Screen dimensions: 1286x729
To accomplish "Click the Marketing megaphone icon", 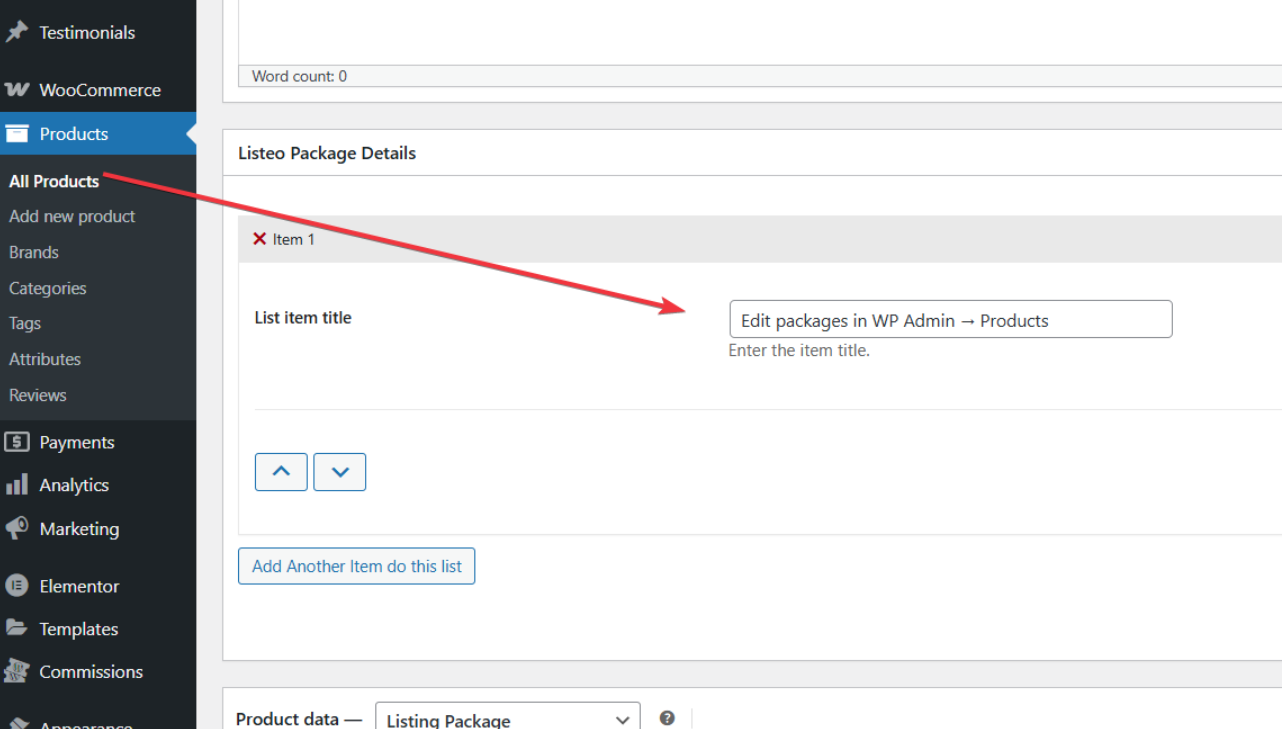I will 17,528.
